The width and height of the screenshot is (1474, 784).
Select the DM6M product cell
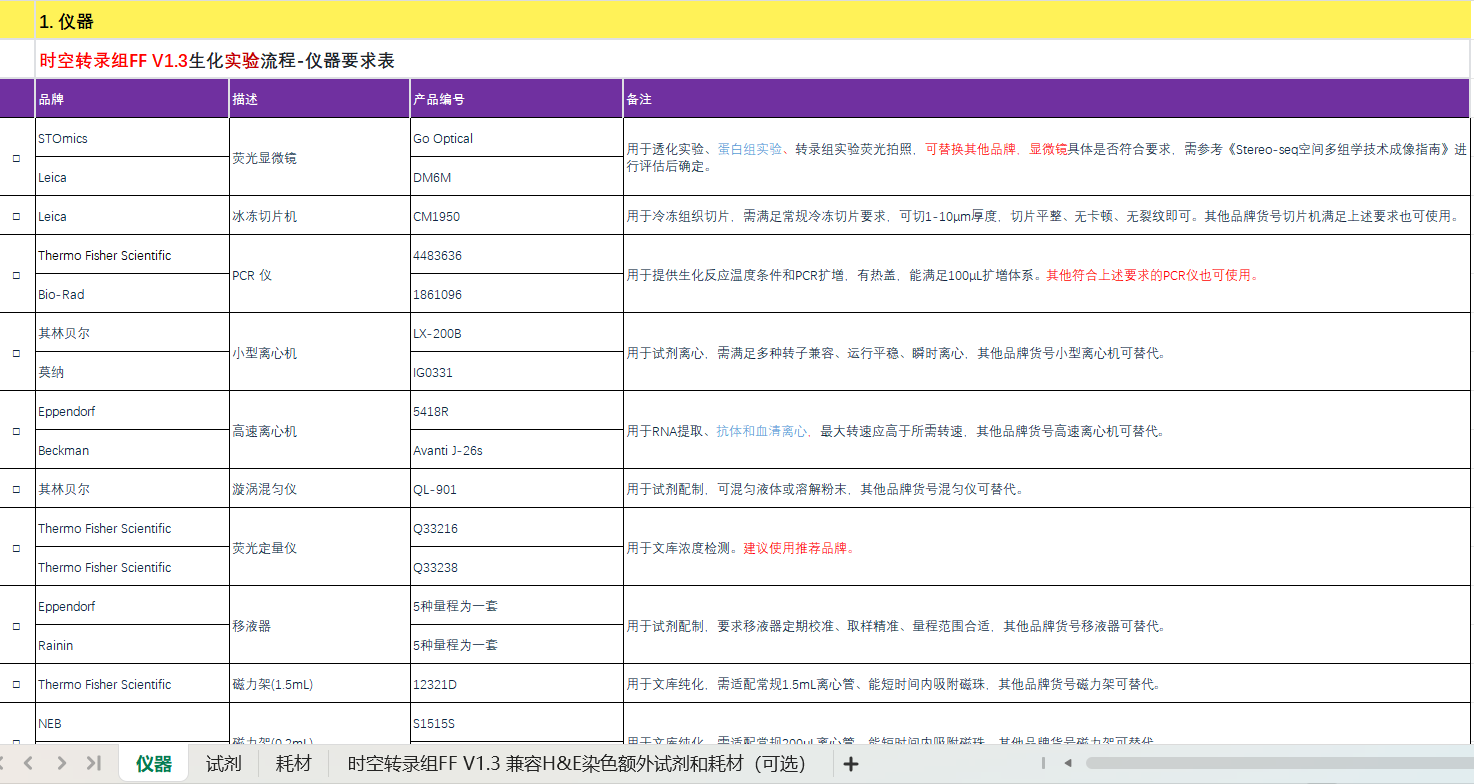click(x=516, y=177)
